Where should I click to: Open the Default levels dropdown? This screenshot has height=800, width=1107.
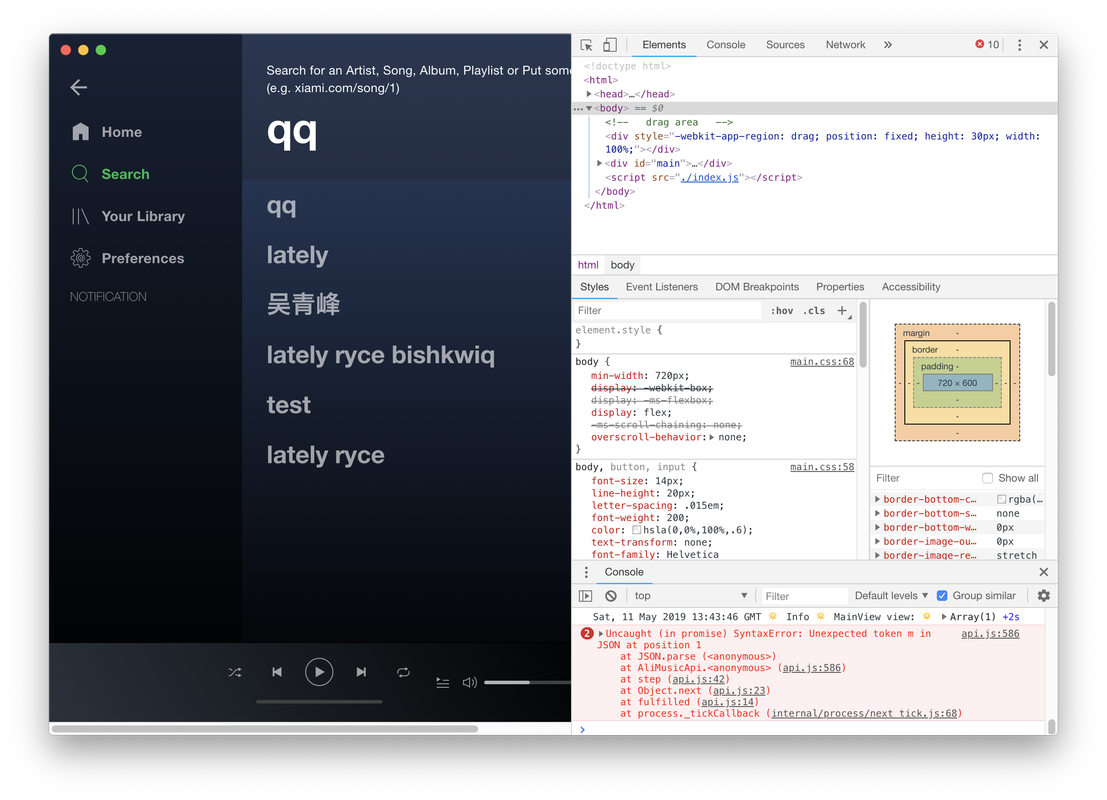[892, 596]
